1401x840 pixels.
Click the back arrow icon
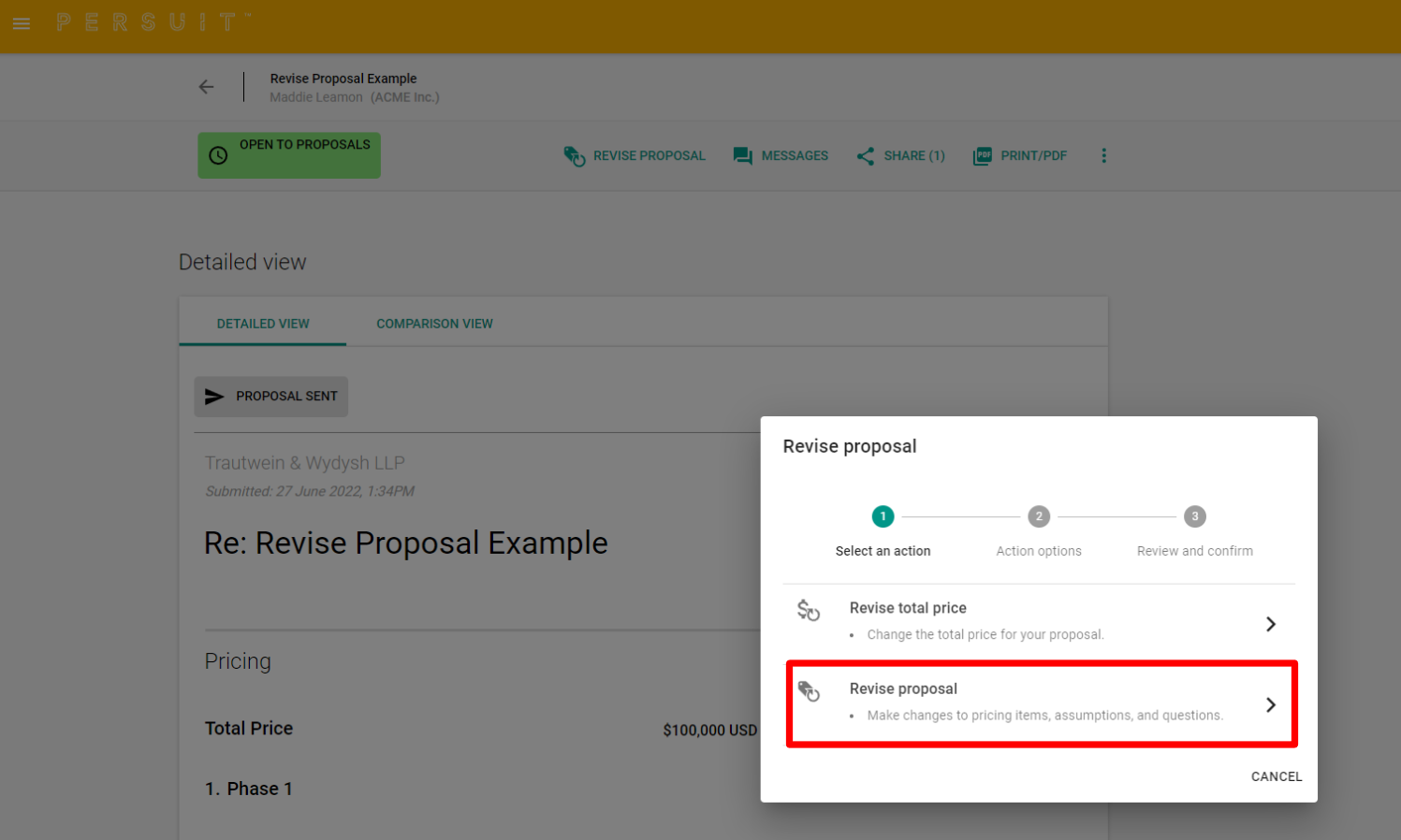(206, 87)
